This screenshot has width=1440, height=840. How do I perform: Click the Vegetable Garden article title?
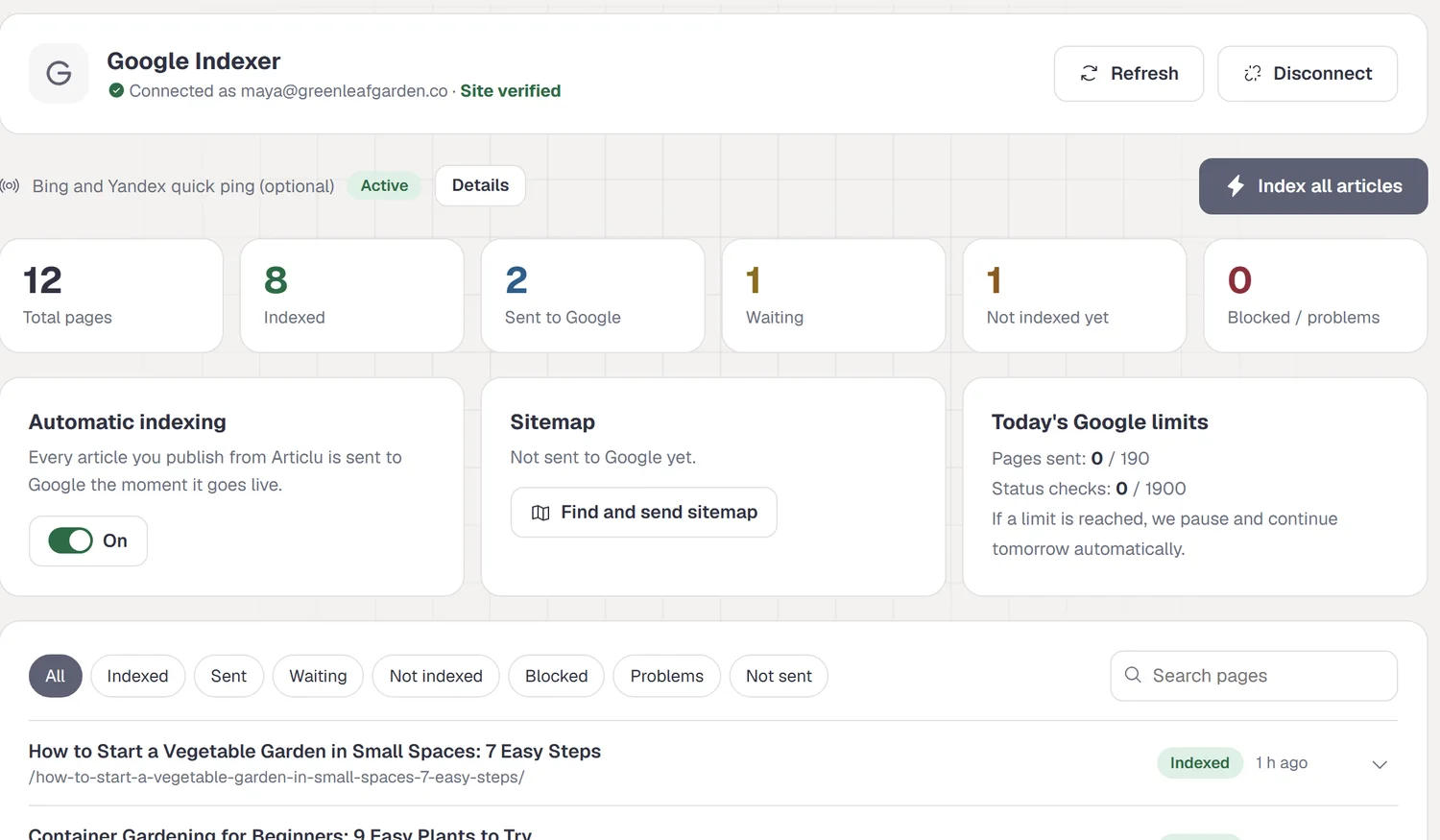(x=315, y=751)
